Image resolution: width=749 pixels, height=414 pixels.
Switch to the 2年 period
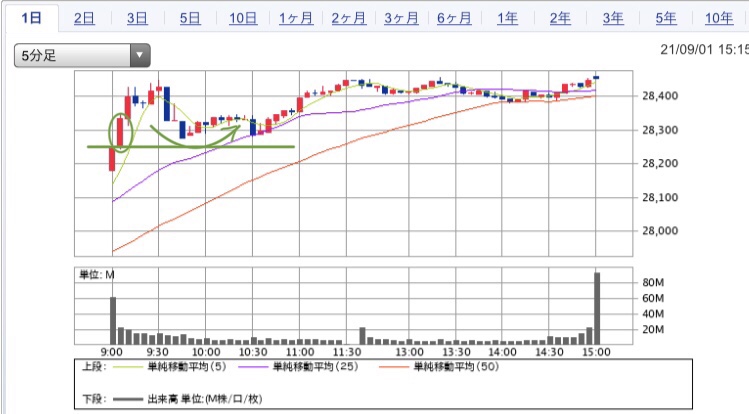click(560, 18)
